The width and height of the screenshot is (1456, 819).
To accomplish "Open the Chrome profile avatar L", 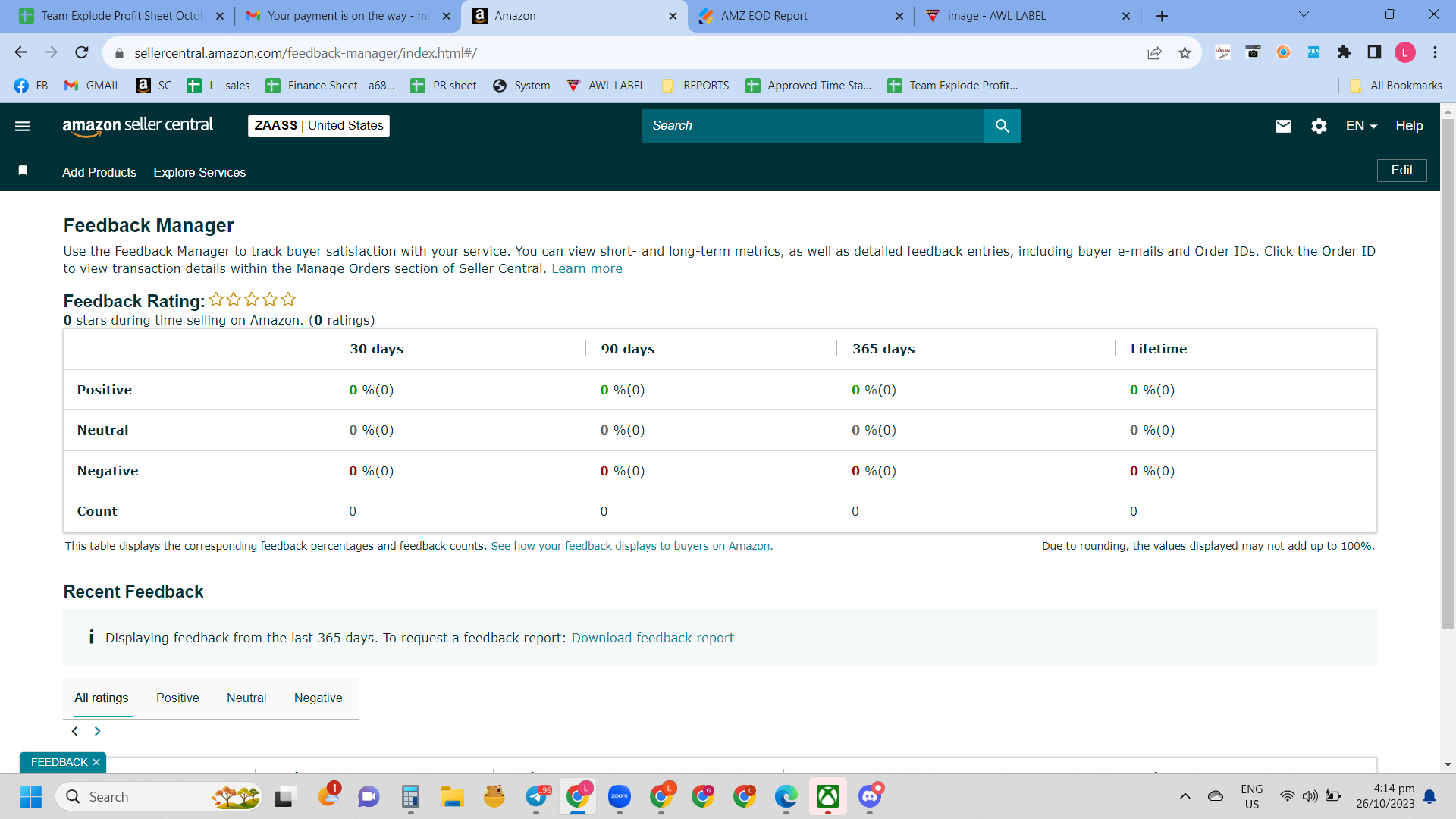I will coord(1404,52).
